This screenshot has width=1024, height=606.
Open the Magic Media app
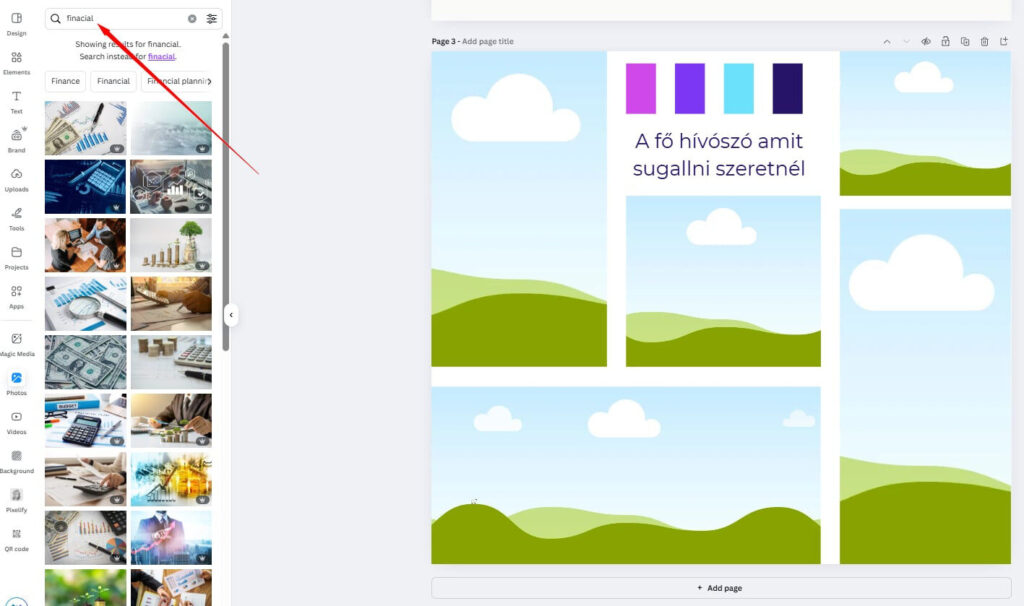(16, 343)
